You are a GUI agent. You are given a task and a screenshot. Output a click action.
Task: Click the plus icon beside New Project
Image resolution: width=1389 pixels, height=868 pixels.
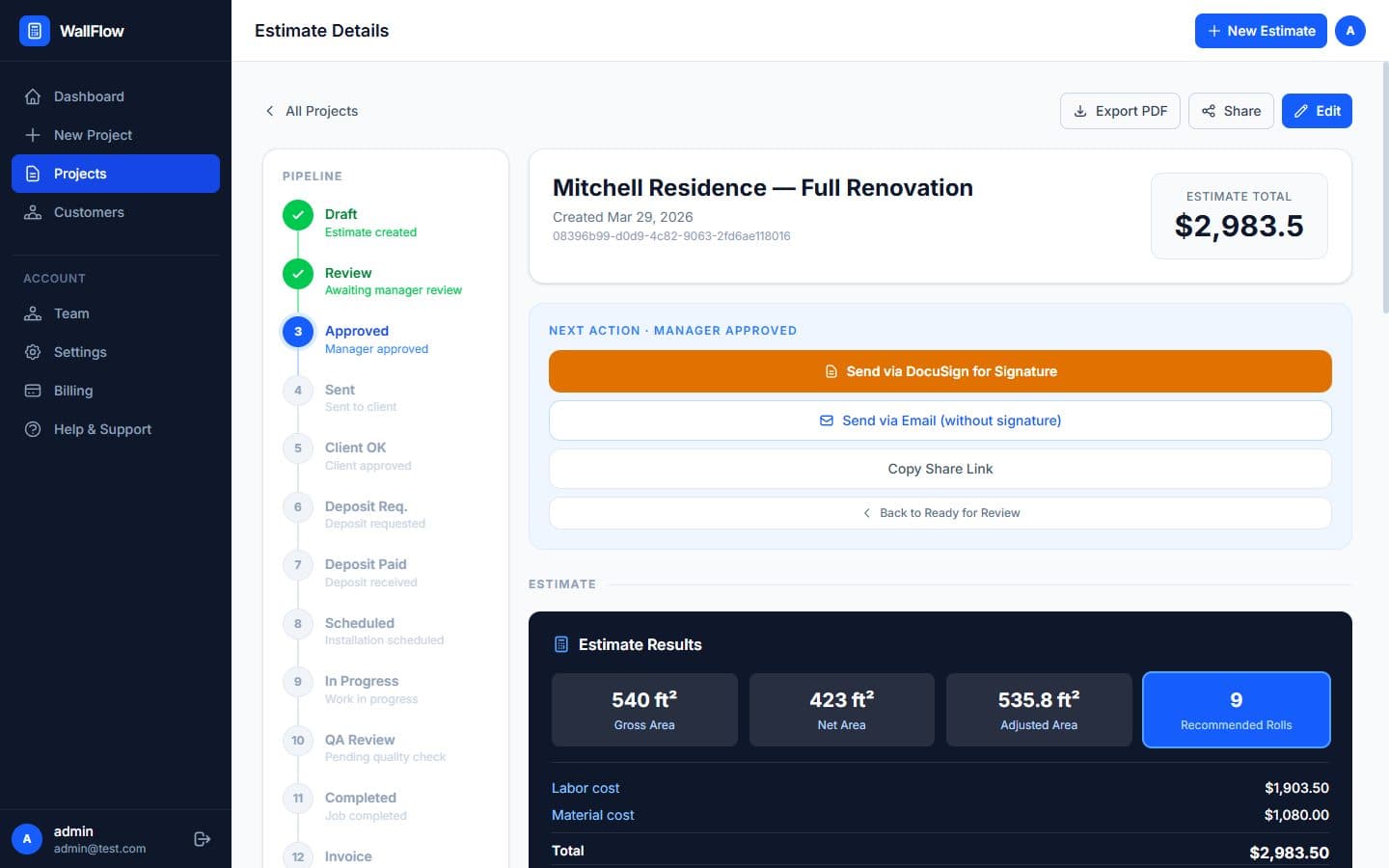tap(33, 135)
